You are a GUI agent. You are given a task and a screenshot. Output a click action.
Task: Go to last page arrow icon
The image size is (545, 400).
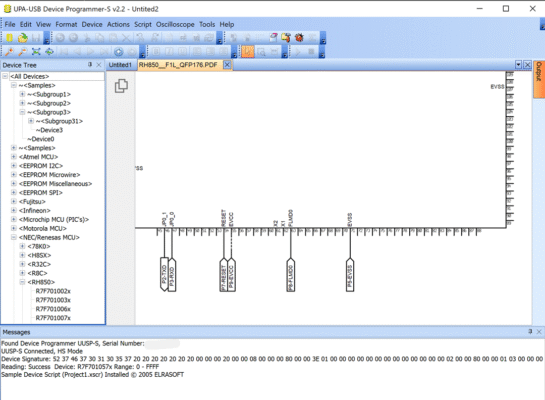(x=104, y=52)
